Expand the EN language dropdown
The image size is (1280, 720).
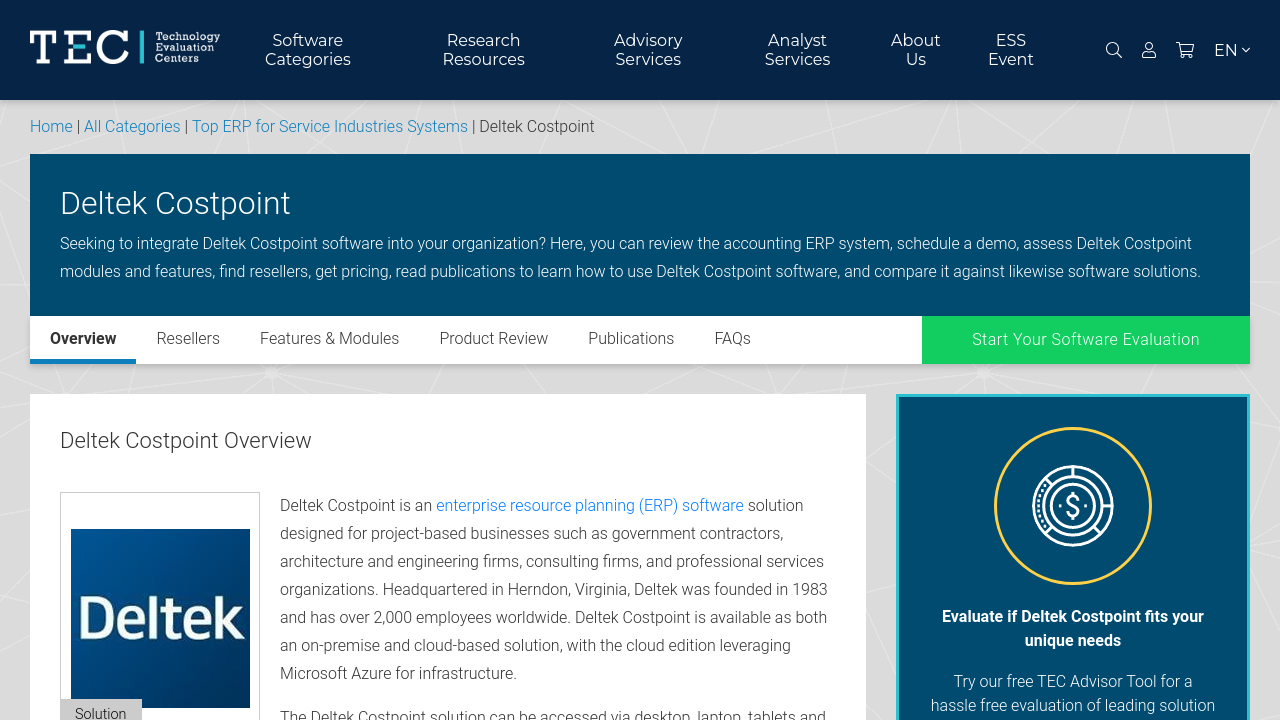(1231, 50)
